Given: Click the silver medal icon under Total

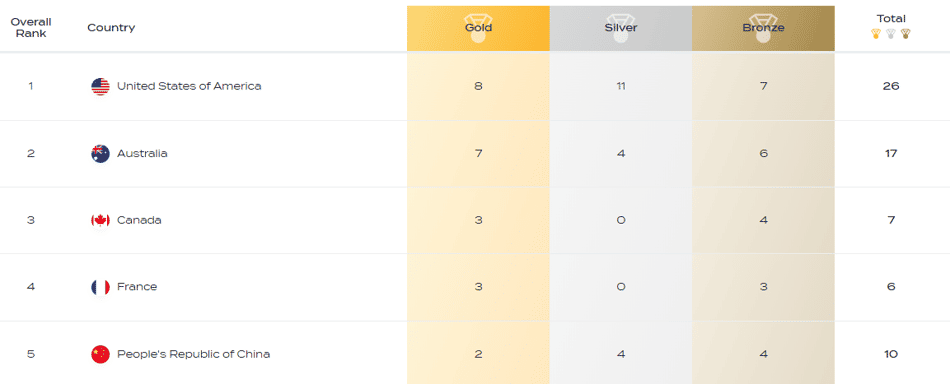Looking at the screenshot, I should (x=891, y=34).
